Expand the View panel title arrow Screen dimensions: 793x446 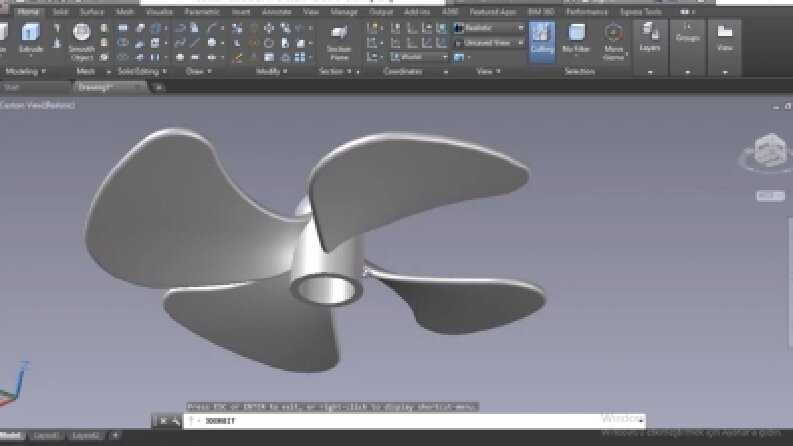coord(498,71)
